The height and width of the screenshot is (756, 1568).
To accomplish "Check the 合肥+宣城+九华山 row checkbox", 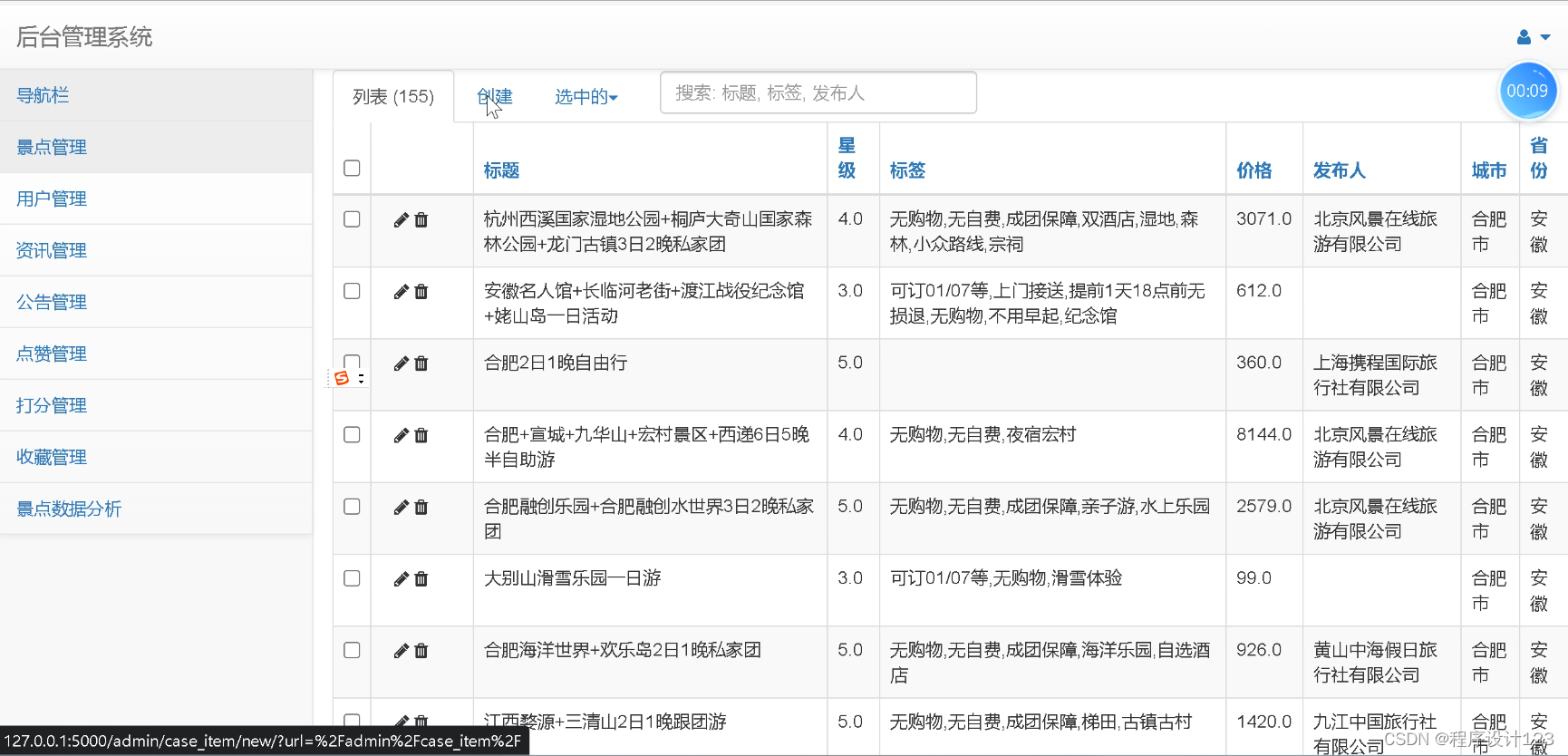I will [x=352, y=435].
